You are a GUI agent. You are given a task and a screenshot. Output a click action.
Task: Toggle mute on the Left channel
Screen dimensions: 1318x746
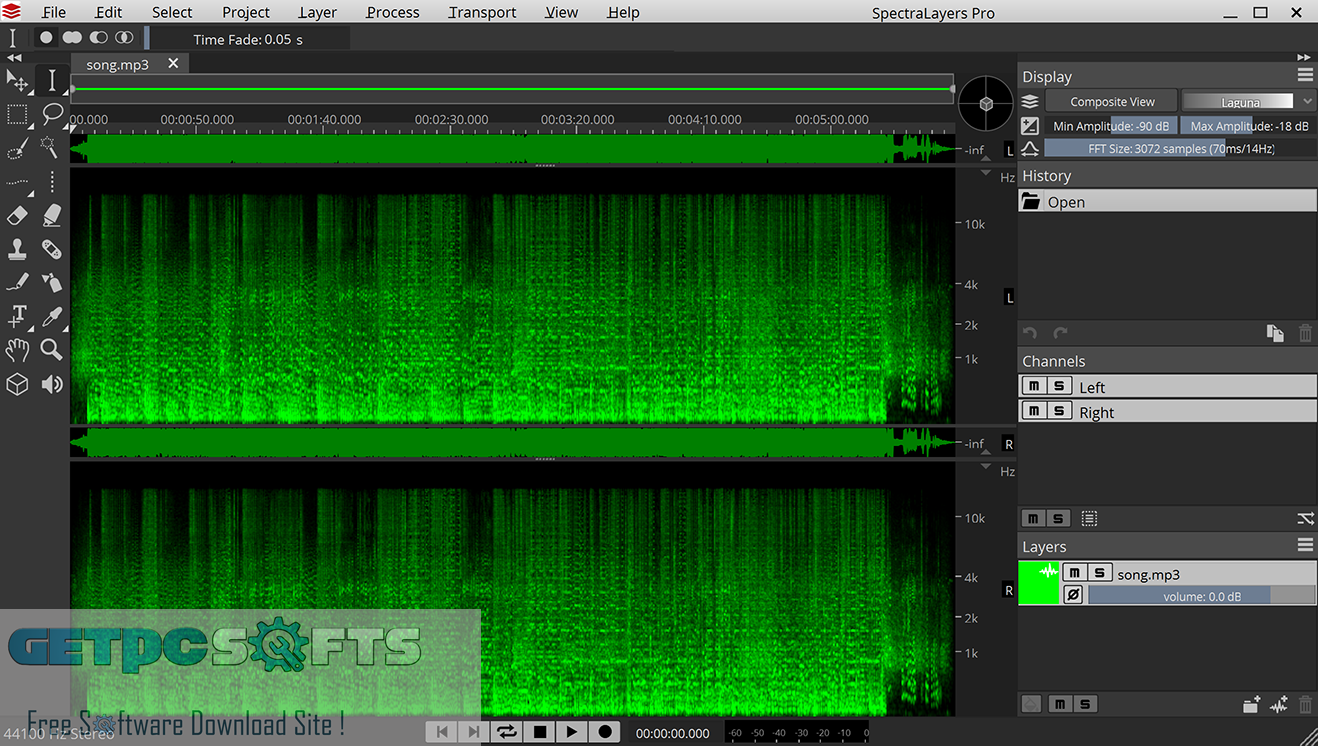(x=1034, y=386)
